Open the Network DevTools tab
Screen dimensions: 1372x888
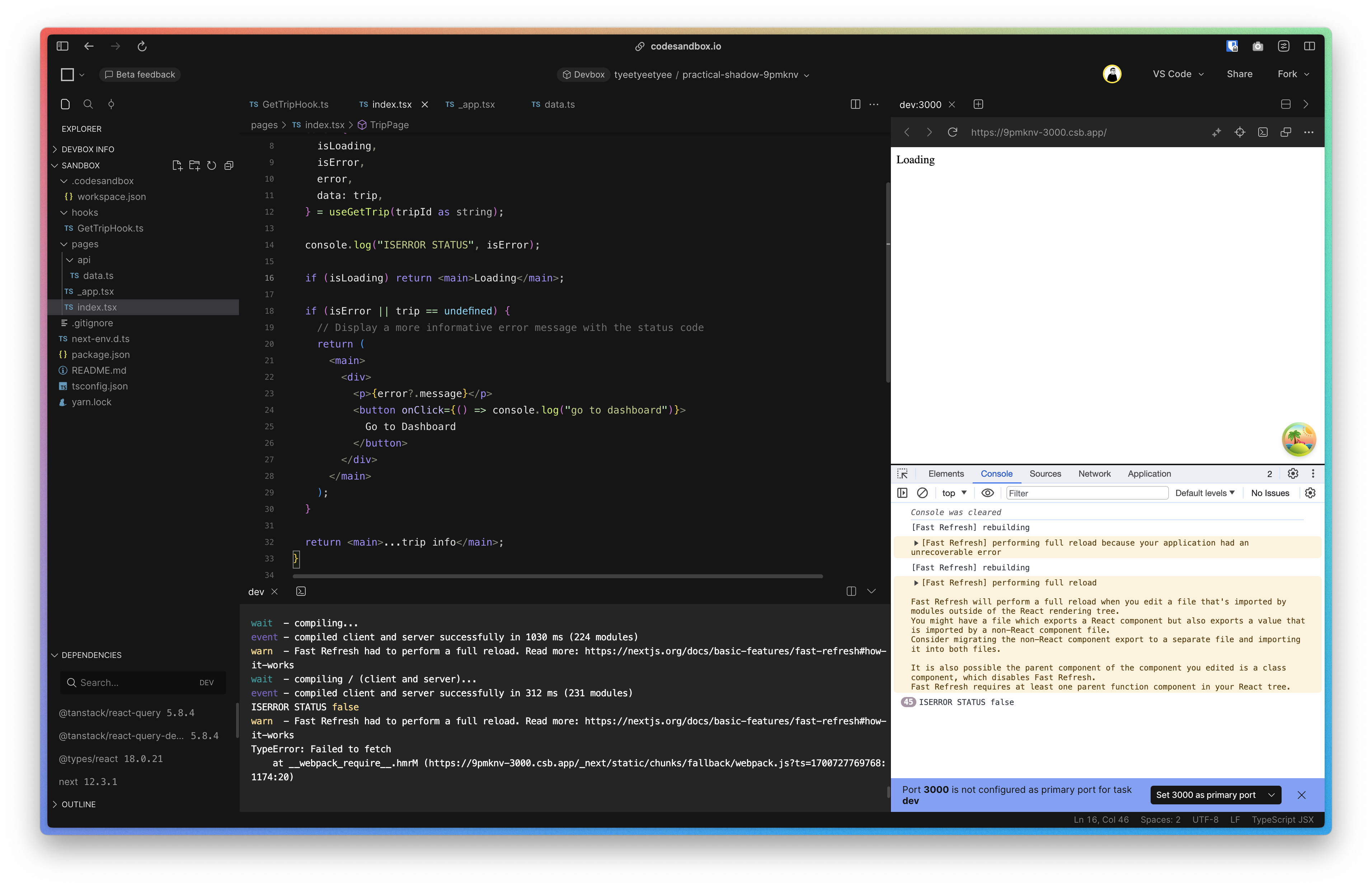1094,473
